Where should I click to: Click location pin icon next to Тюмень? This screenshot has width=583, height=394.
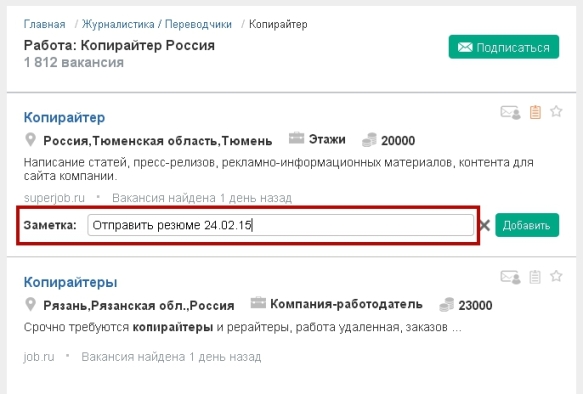coord(30,140)
